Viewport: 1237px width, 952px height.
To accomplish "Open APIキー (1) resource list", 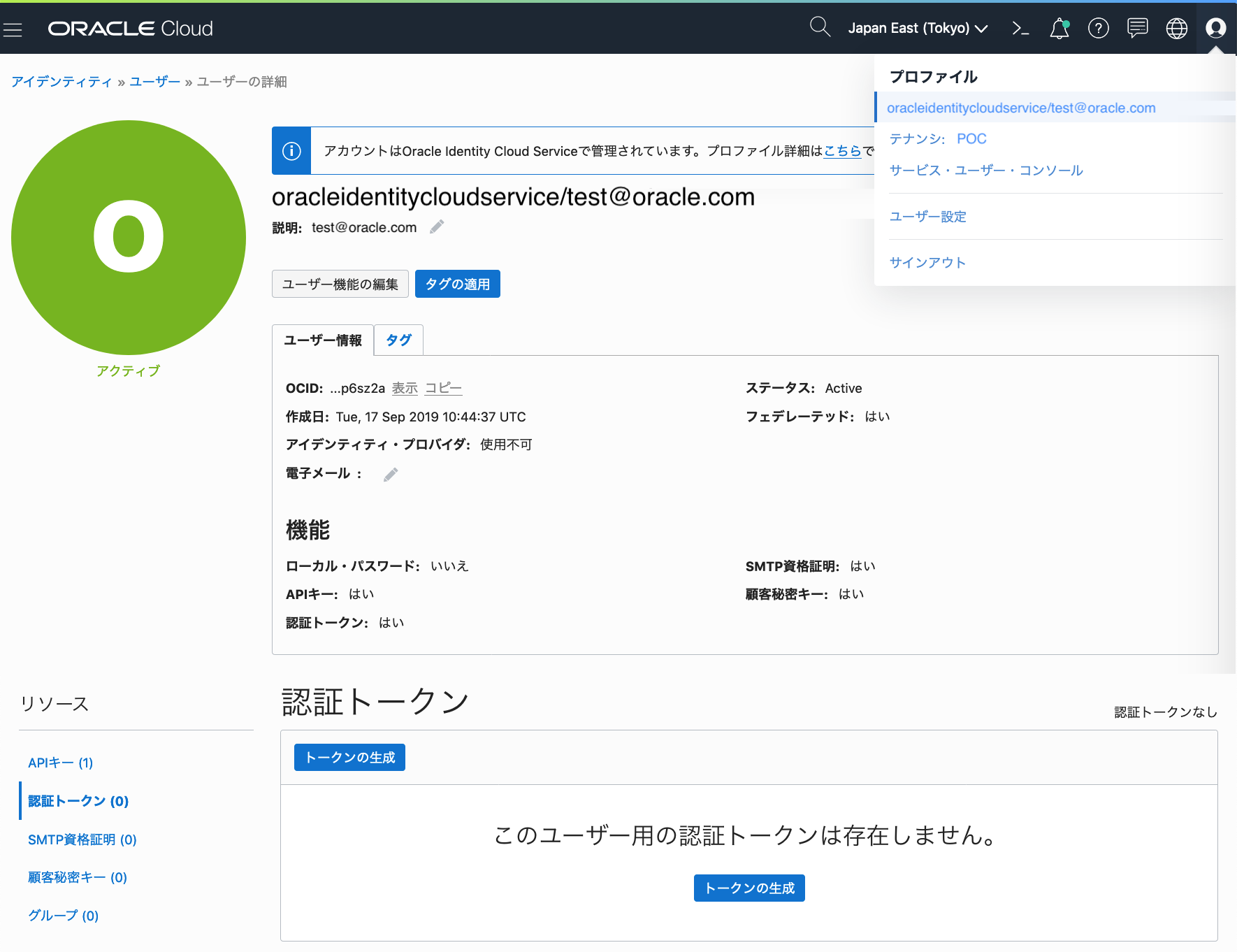I will pos(61,763).
